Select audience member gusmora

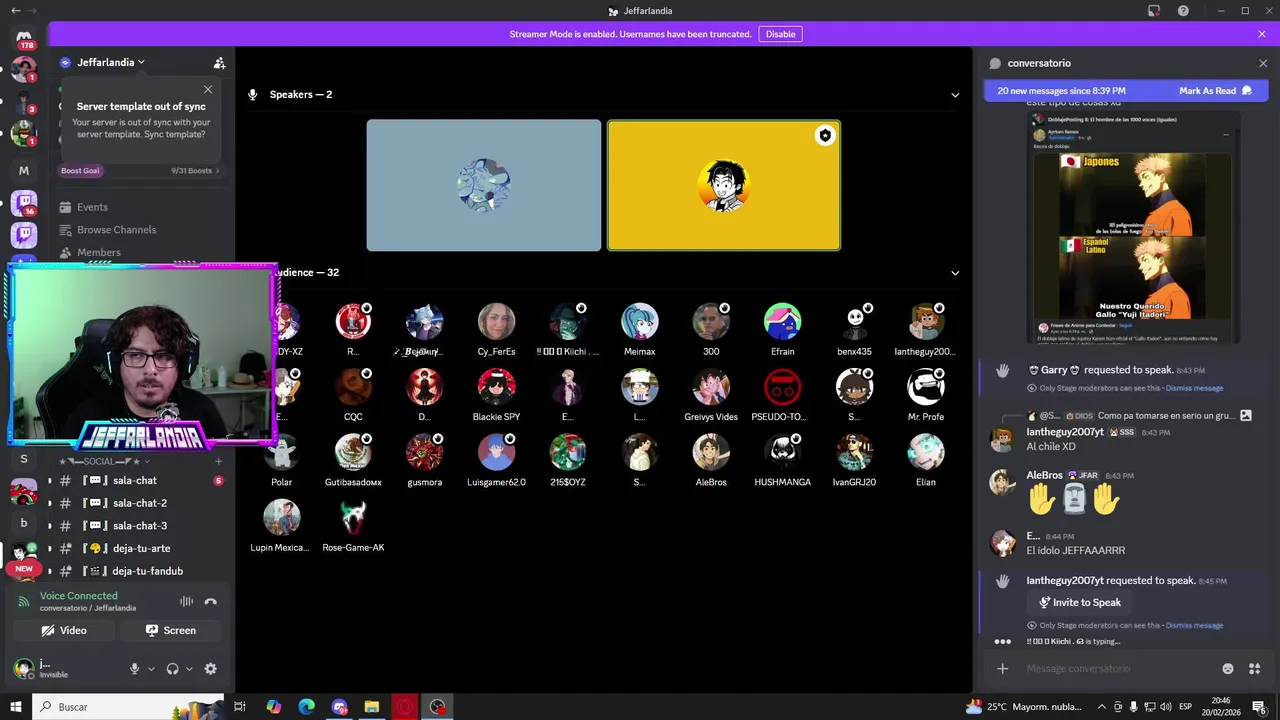pyautogui.click(x=424, y=460)
